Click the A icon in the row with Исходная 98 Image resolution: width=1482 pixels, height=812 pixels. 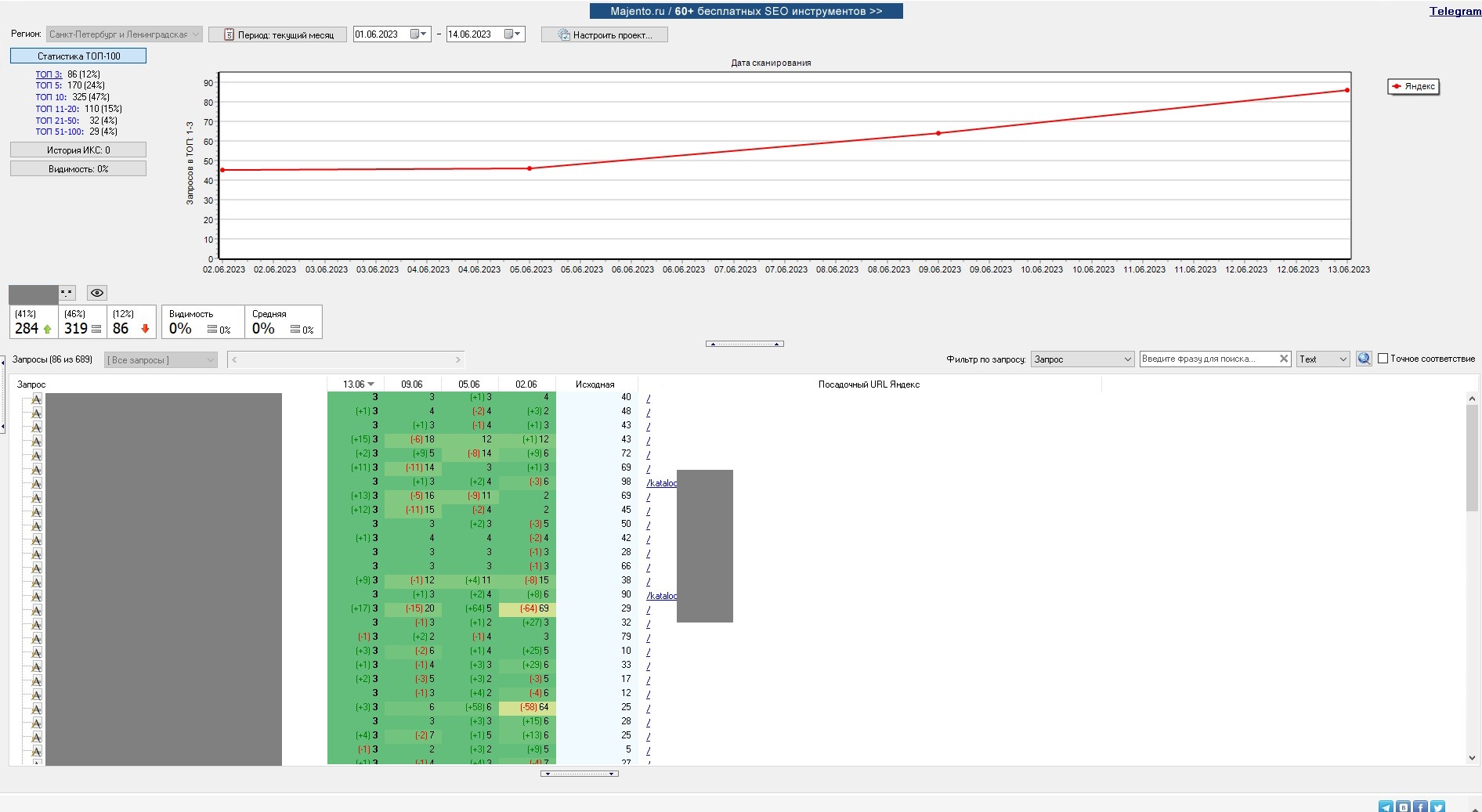pos(36,483)
